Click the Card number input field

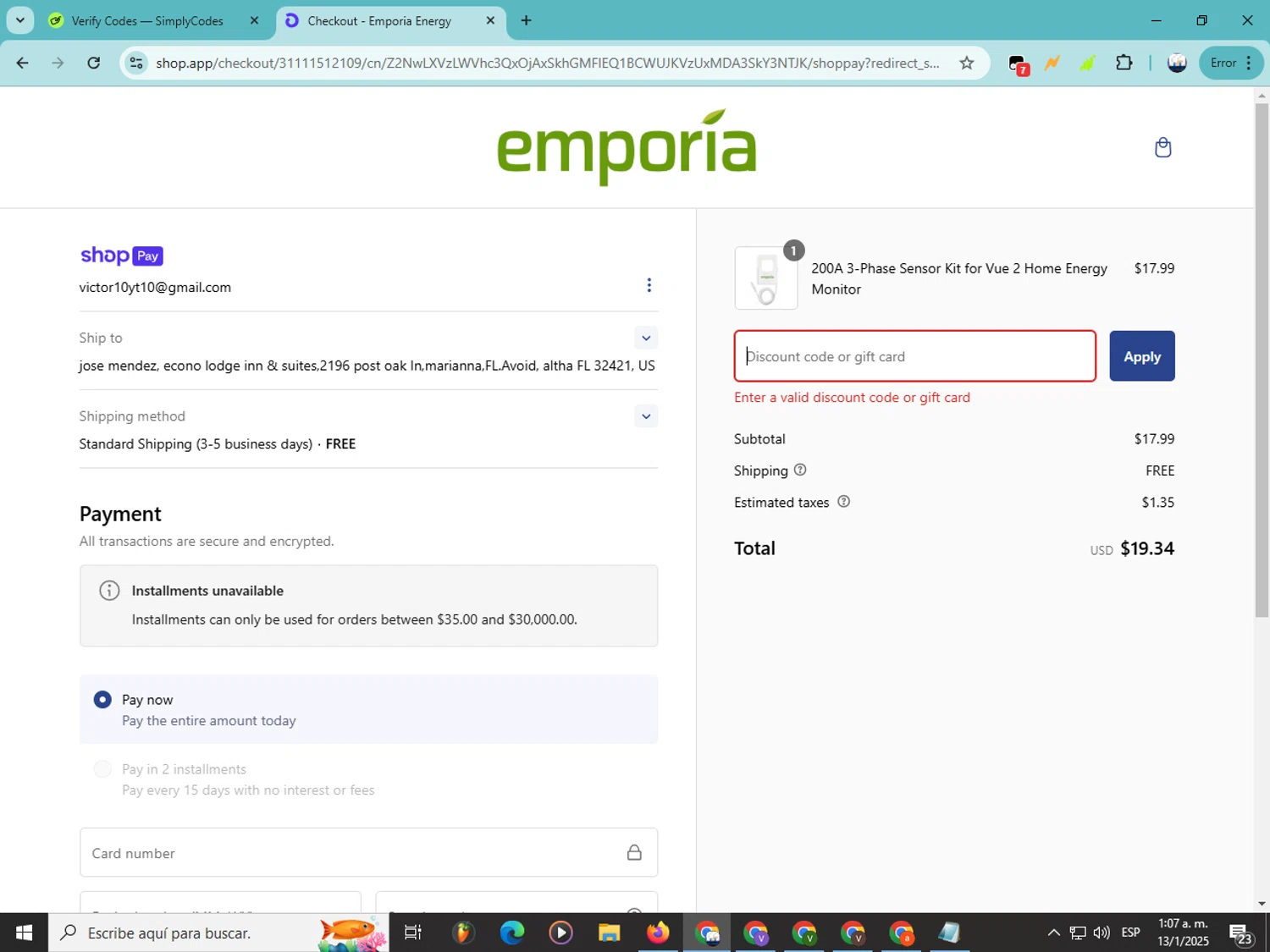[x=368, y=852]
